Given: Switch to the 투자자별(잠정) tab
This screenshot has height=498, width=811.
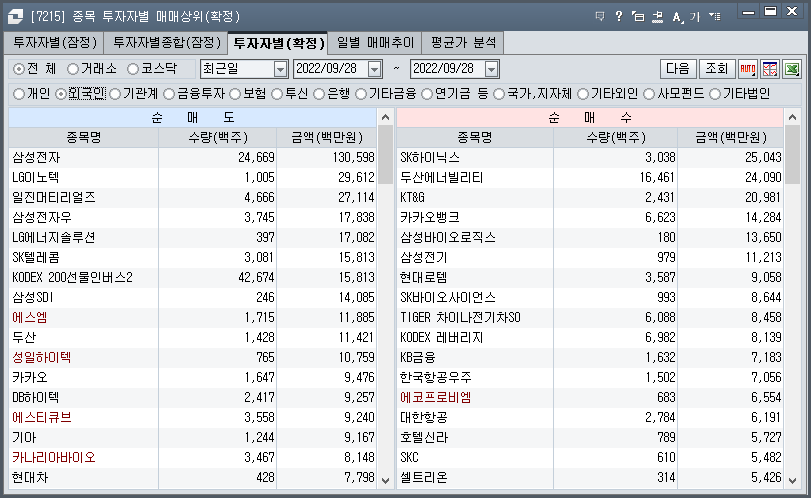Looking at the screenshot, I should 55,42.
